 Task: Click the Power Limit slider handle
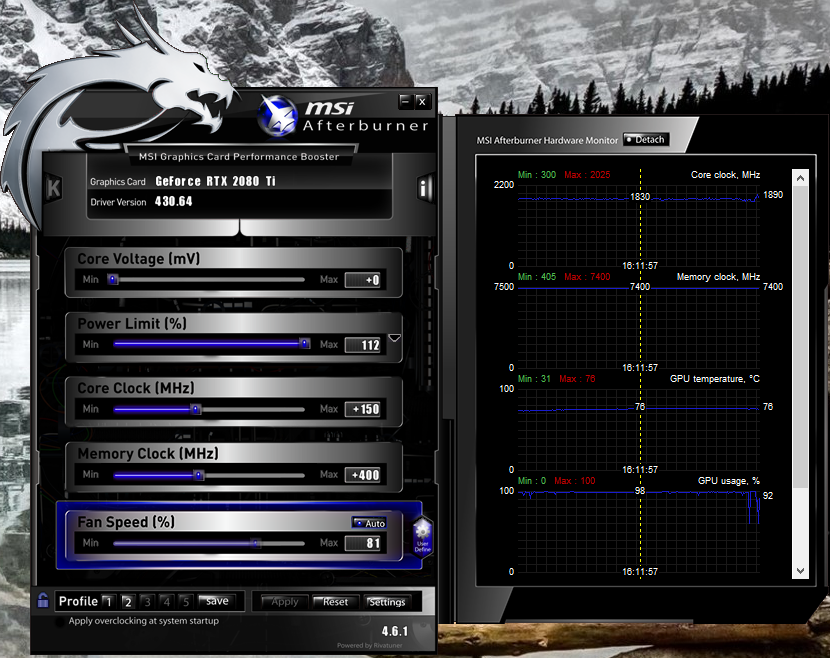304,344
